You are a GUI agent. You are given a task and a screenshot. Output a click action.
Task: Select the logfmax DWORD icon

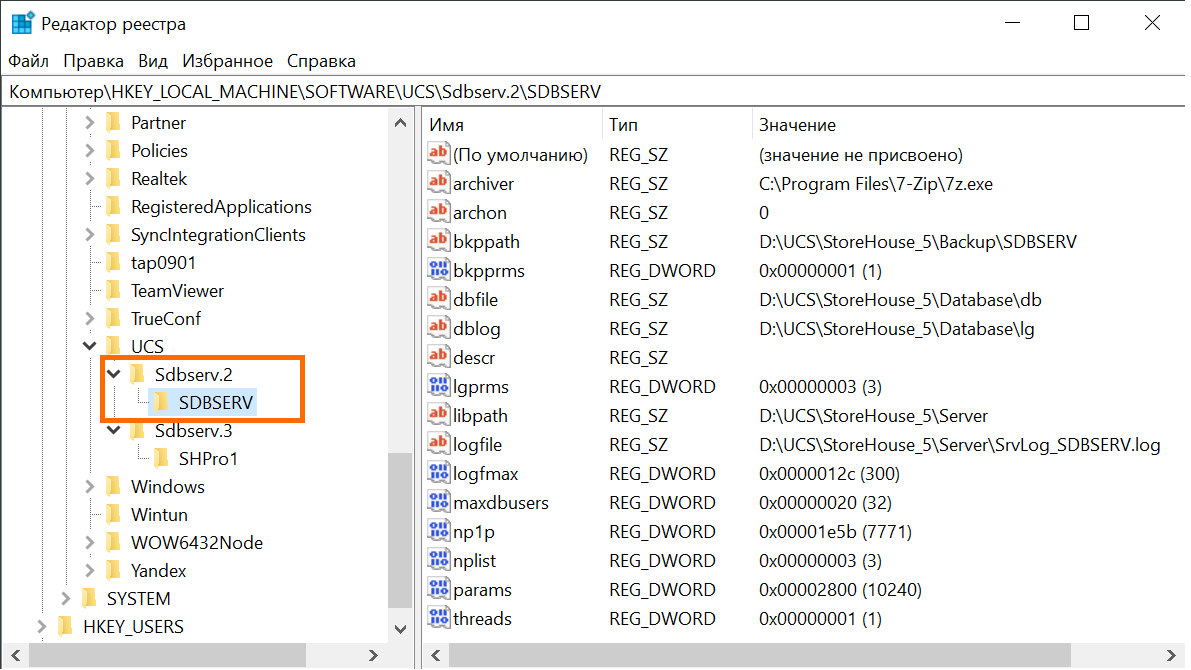click(x=438, y=473)
